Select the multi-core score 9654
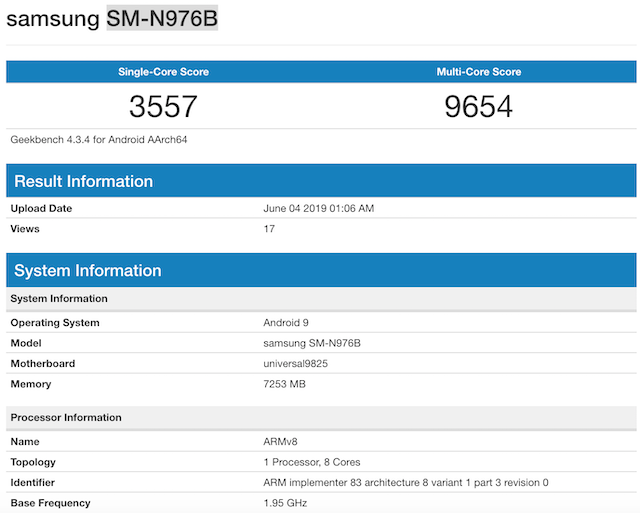 pyautogui.click(x=478, y=107)
